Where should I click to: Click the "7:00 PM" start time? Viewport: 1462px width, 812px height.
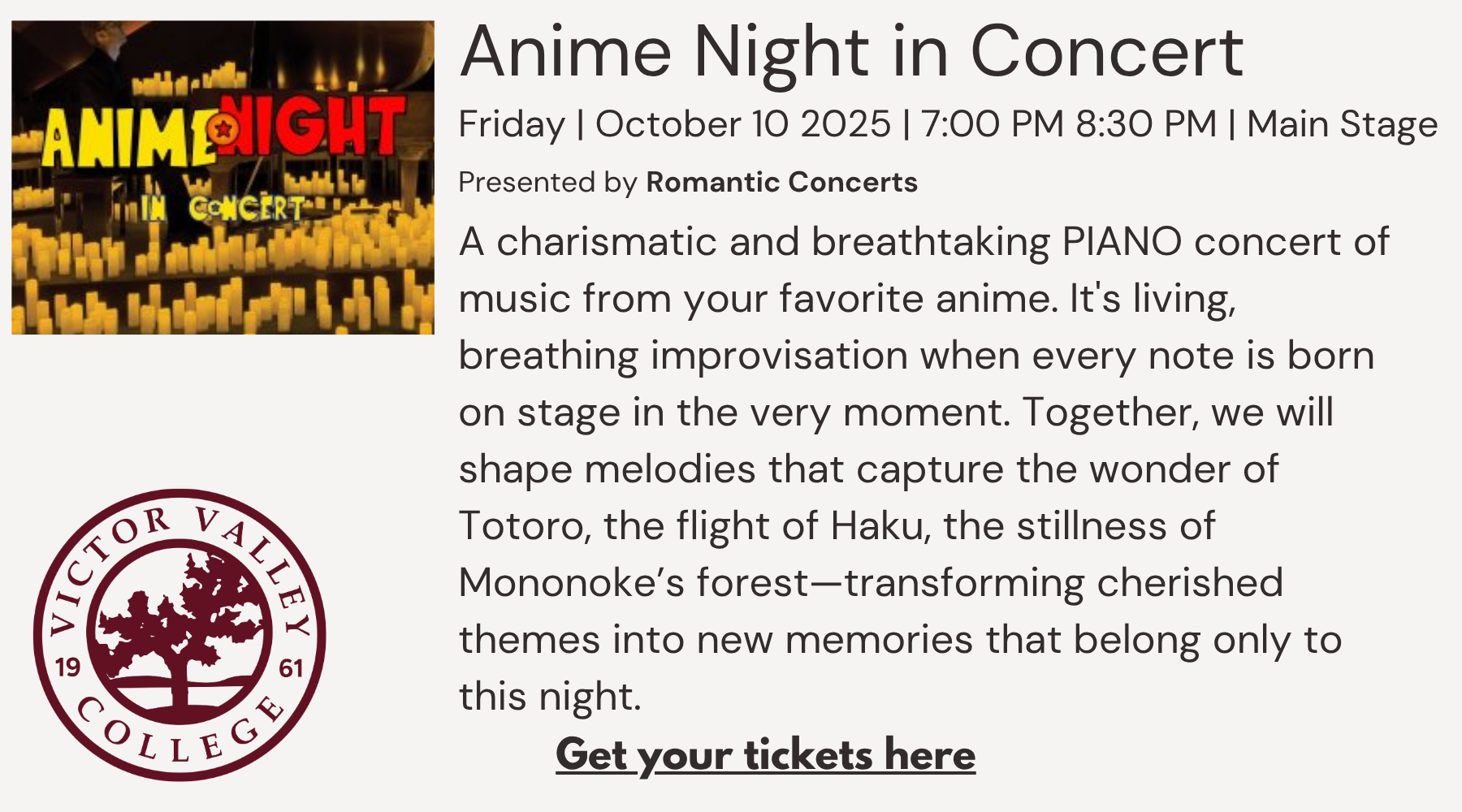[992, 124]
